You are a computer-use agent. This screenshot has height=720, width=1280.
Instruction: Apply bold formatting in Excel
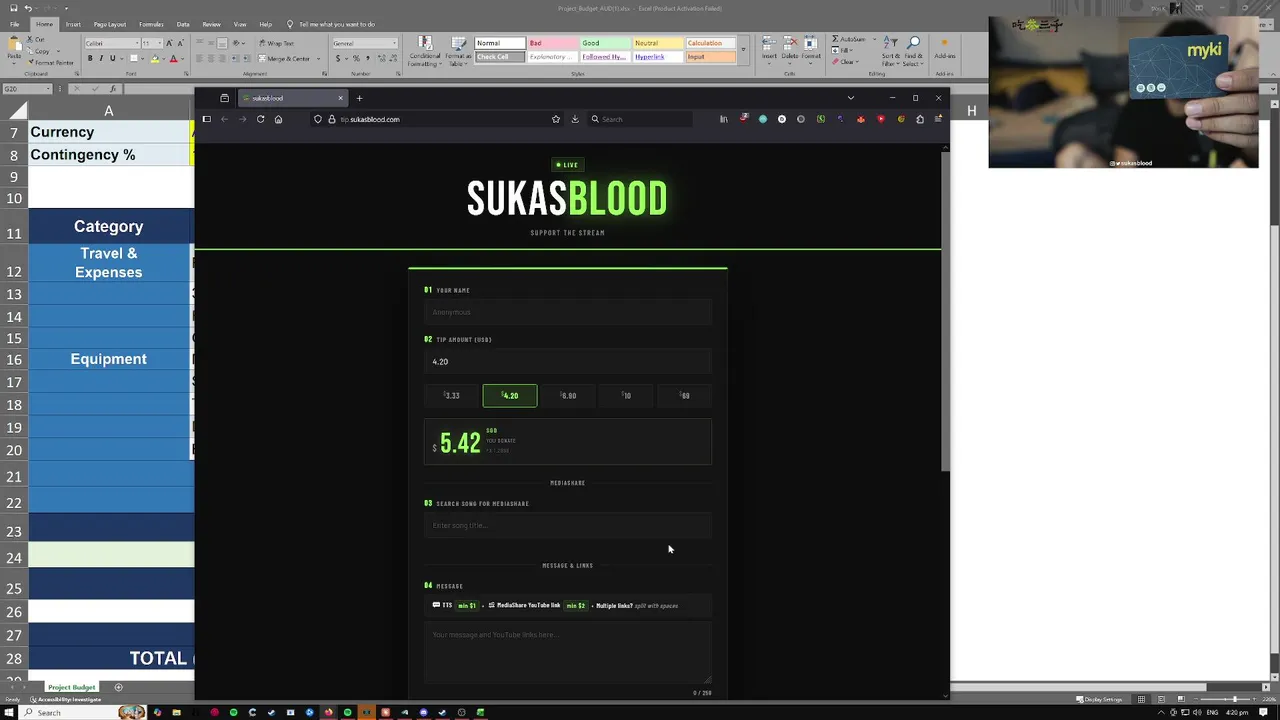tap(89, 58)
